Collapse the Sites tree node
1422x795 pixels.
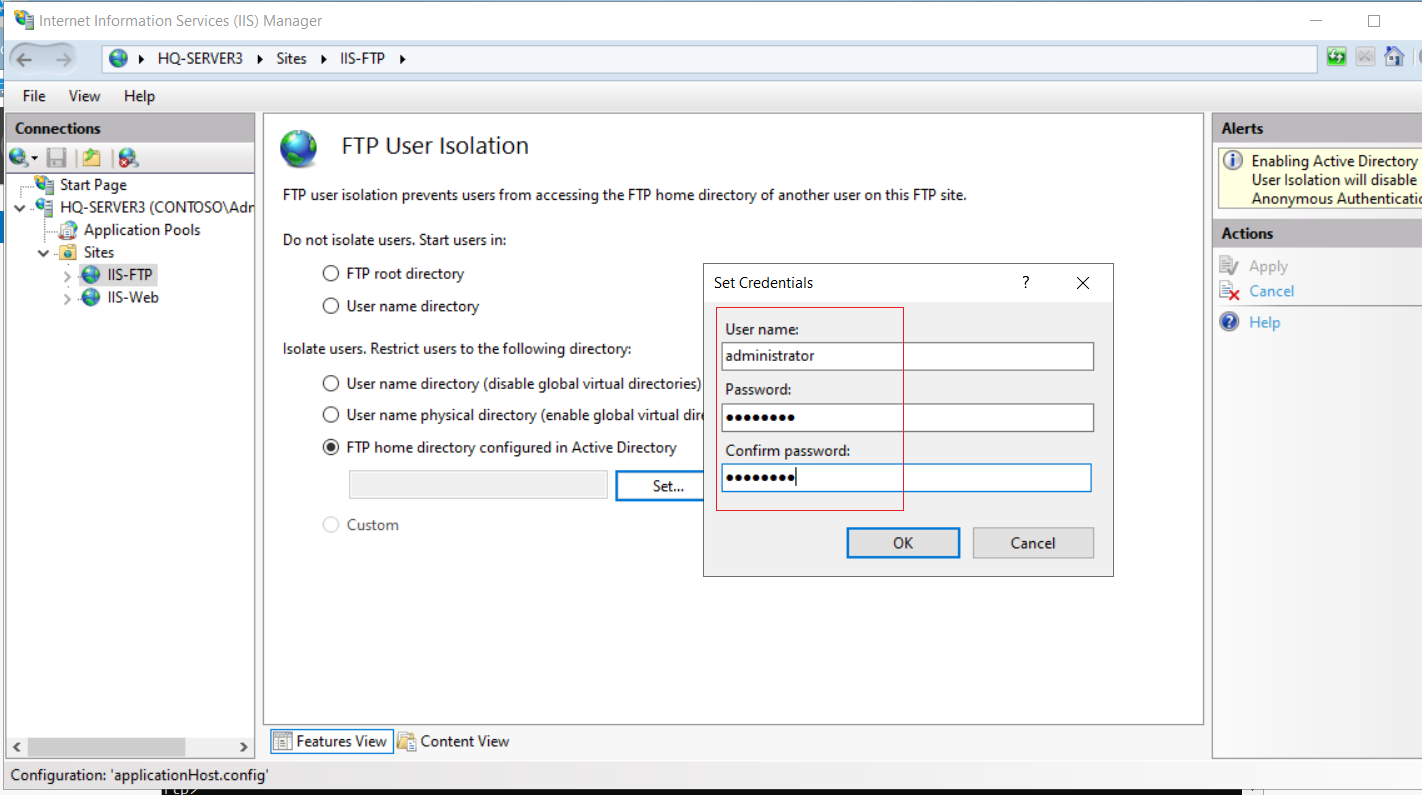(43, 253)
